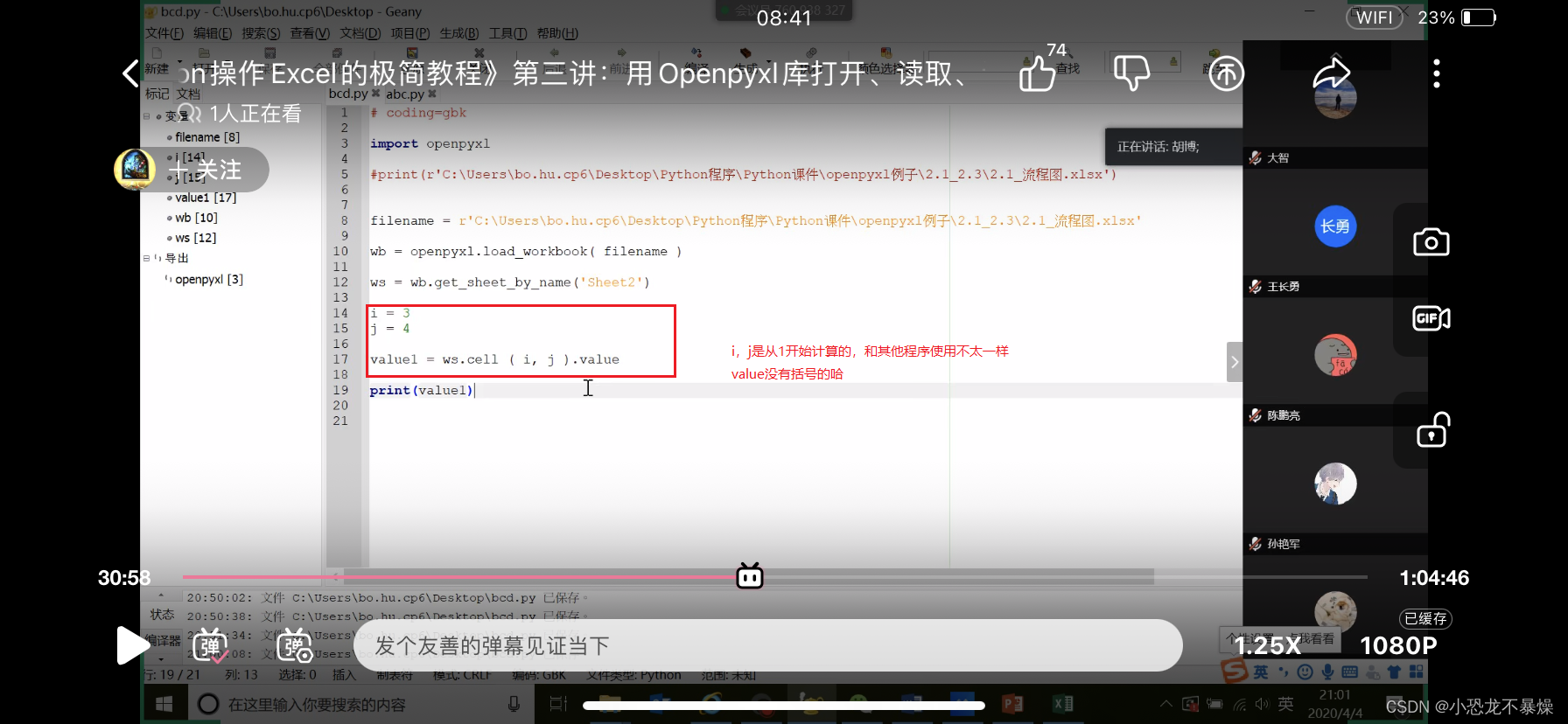Image resolution: width=1568 pixels, height=724 pixels.
Task: Open the 编辑(E) menu in Geany
Action: click(x=213, y=33)
